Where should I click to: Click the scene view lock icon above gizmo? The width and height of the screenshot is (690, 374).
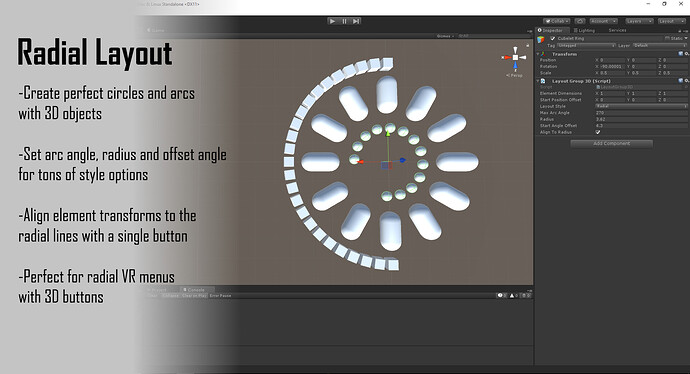(x=528, y=45)
